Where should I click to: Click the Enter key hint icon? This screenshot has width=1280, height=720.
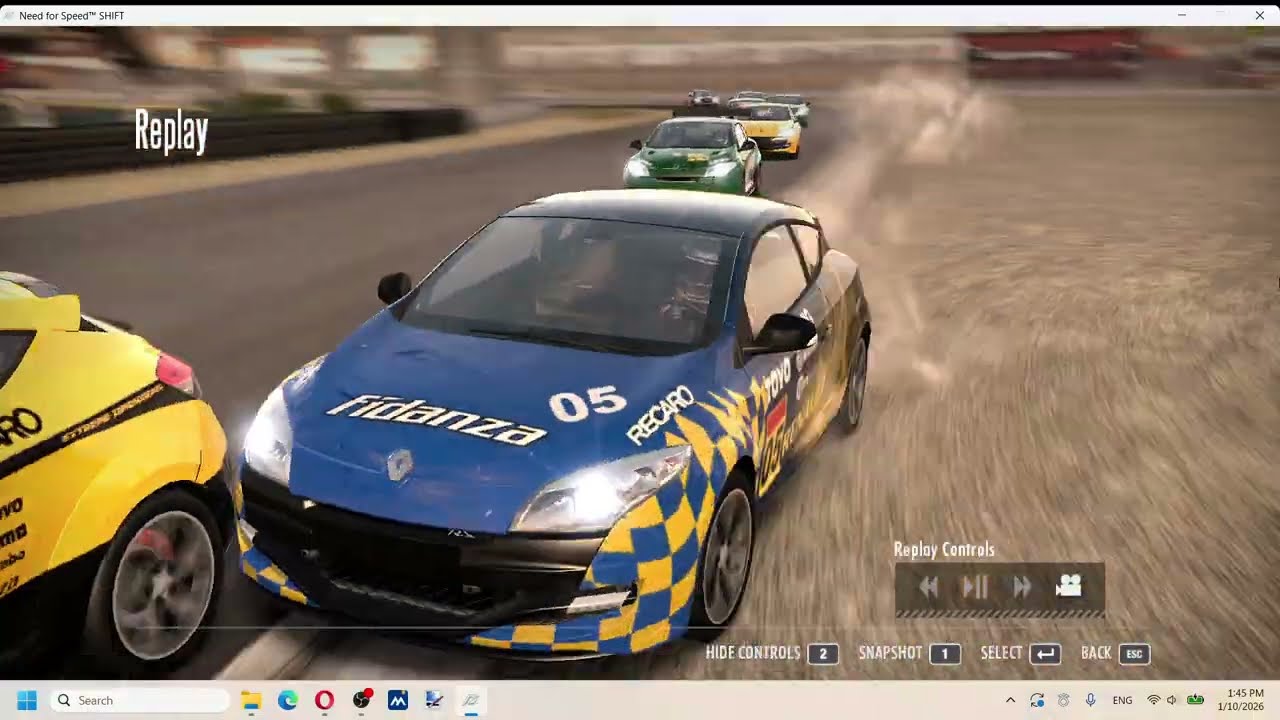1045,654
